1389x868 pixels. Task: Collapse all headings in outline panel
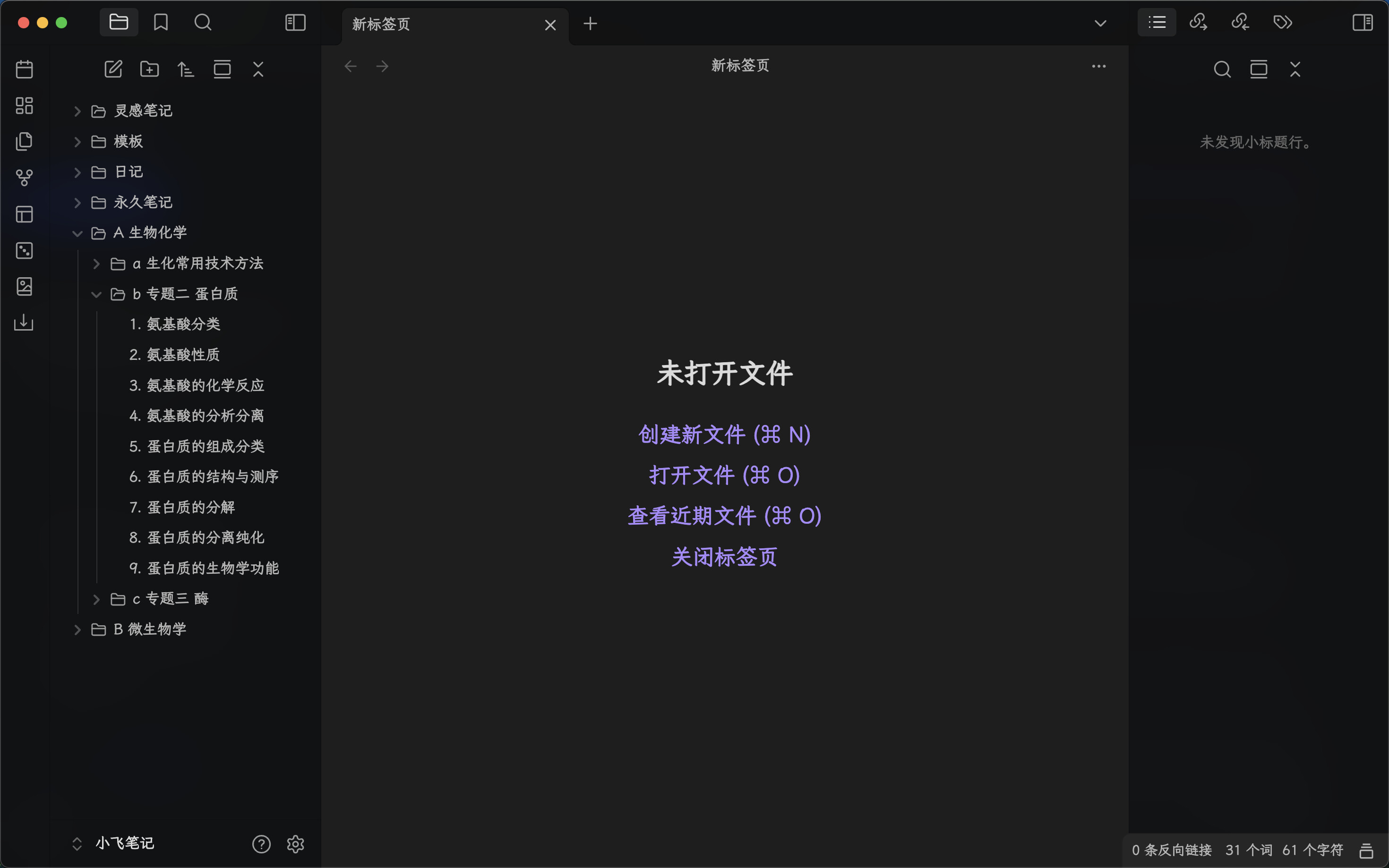point(1295,69)
